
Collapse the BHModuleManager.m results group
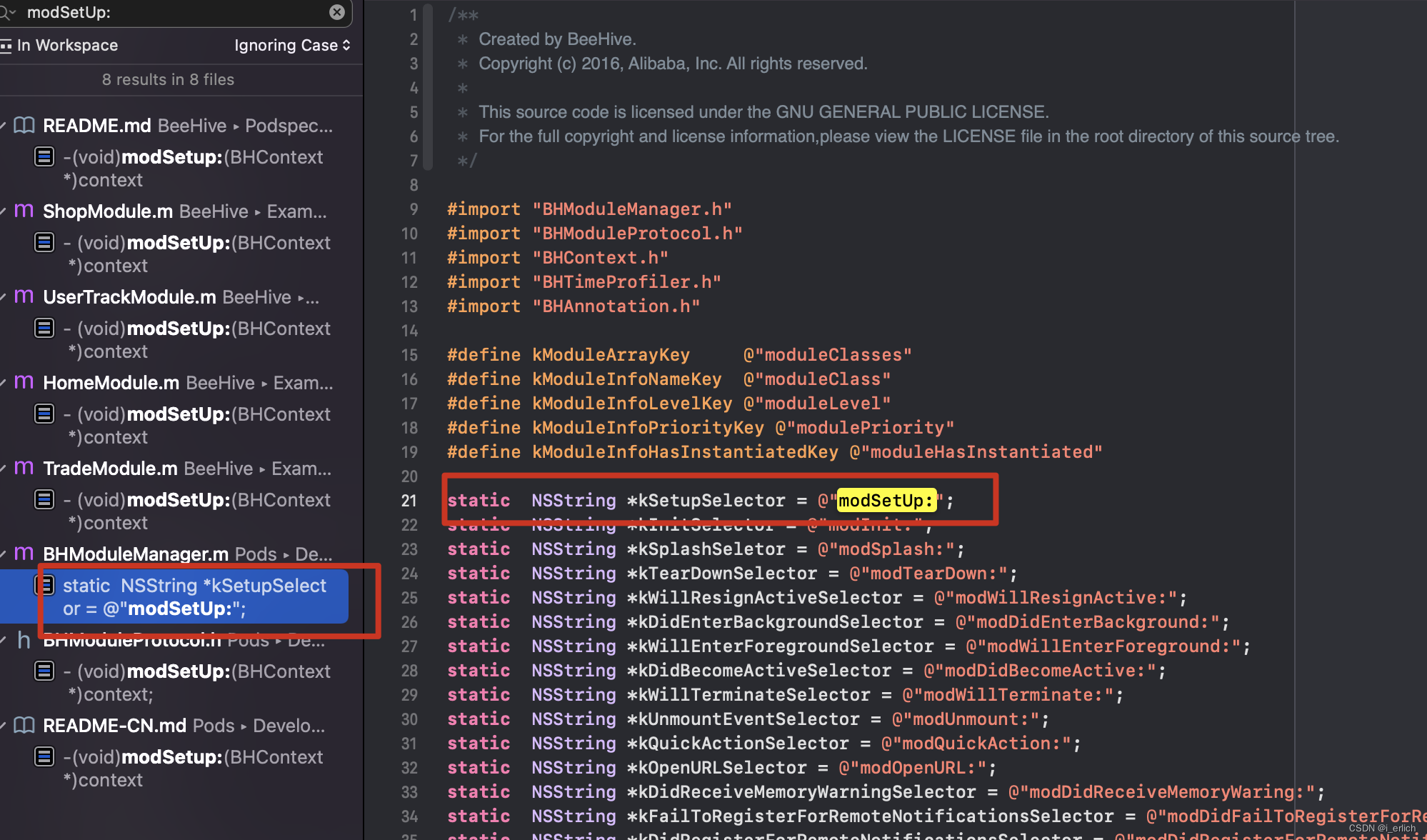pos(4,554)
